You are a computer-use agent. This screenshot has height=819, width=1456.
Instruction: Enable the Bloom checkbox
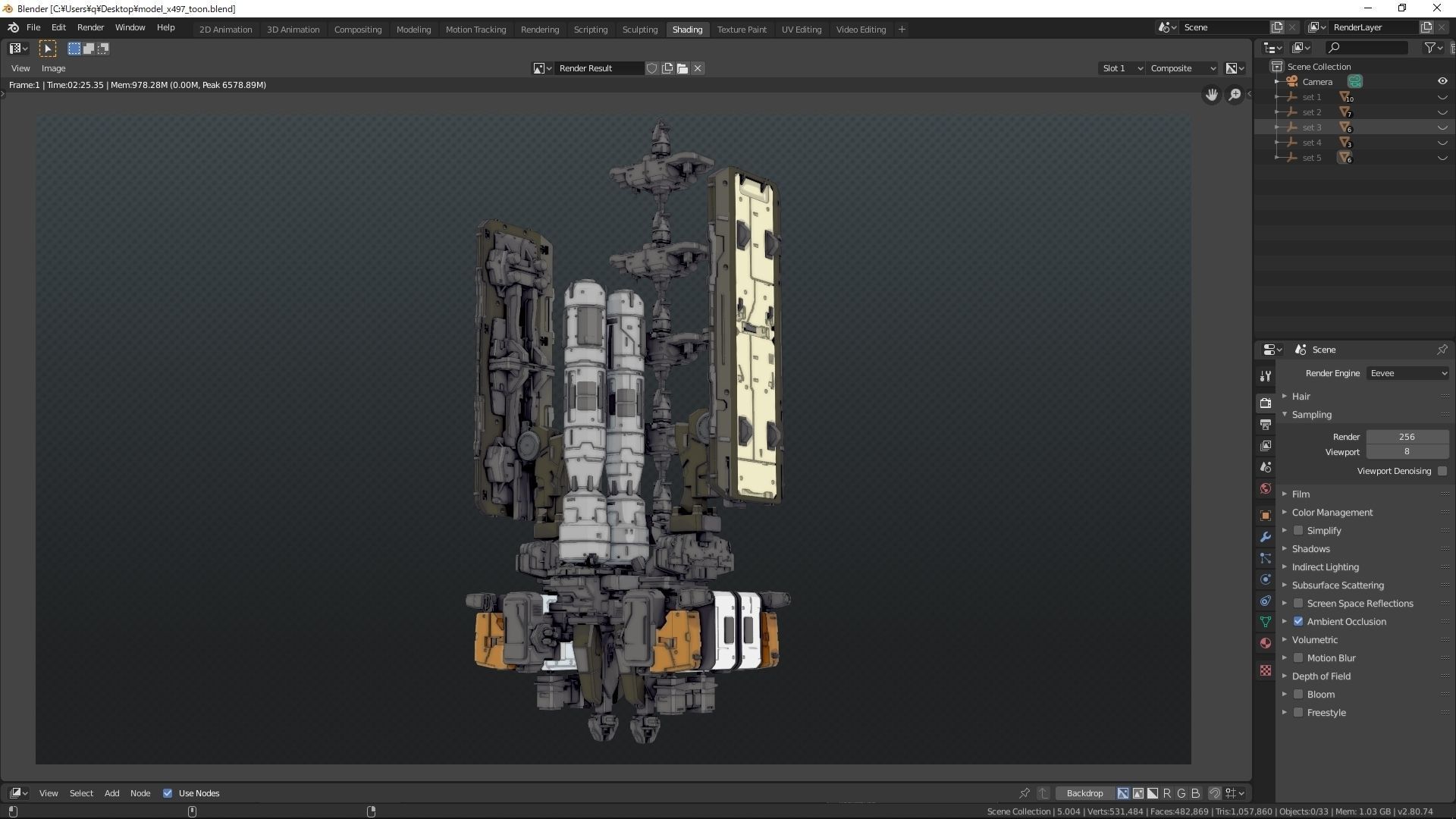pyautogui.click(x=1298, y=695)
